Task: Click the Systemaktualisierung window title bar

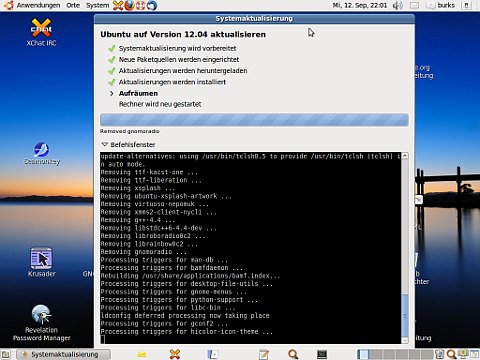Action: [x=254, y=19]
